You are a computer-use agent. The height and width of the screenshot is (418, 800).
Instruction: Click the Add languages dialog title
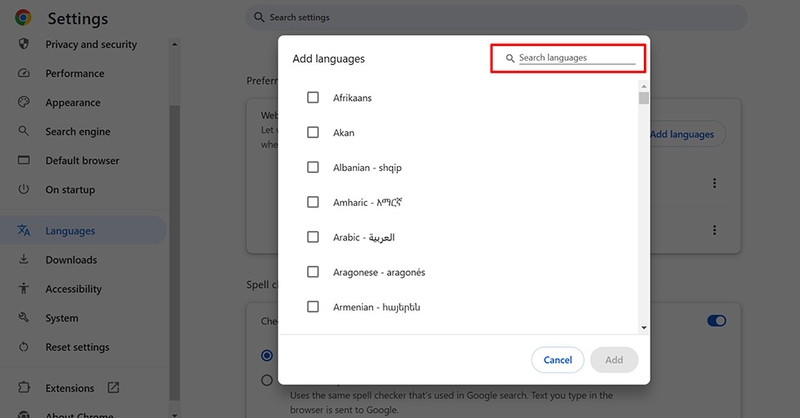pos(329,59)
